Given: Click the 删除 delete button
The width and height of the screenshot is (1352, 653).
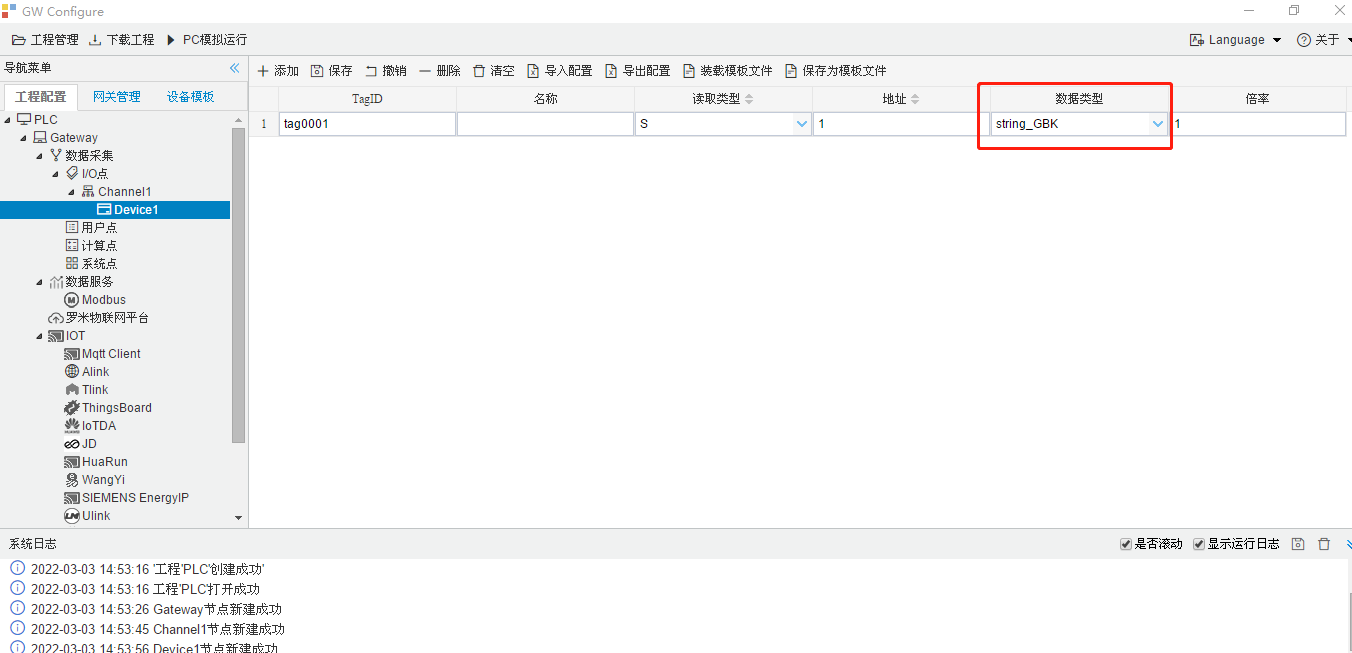Looking at the screenshot, I should pyautogui.click(x=439, y=71).
